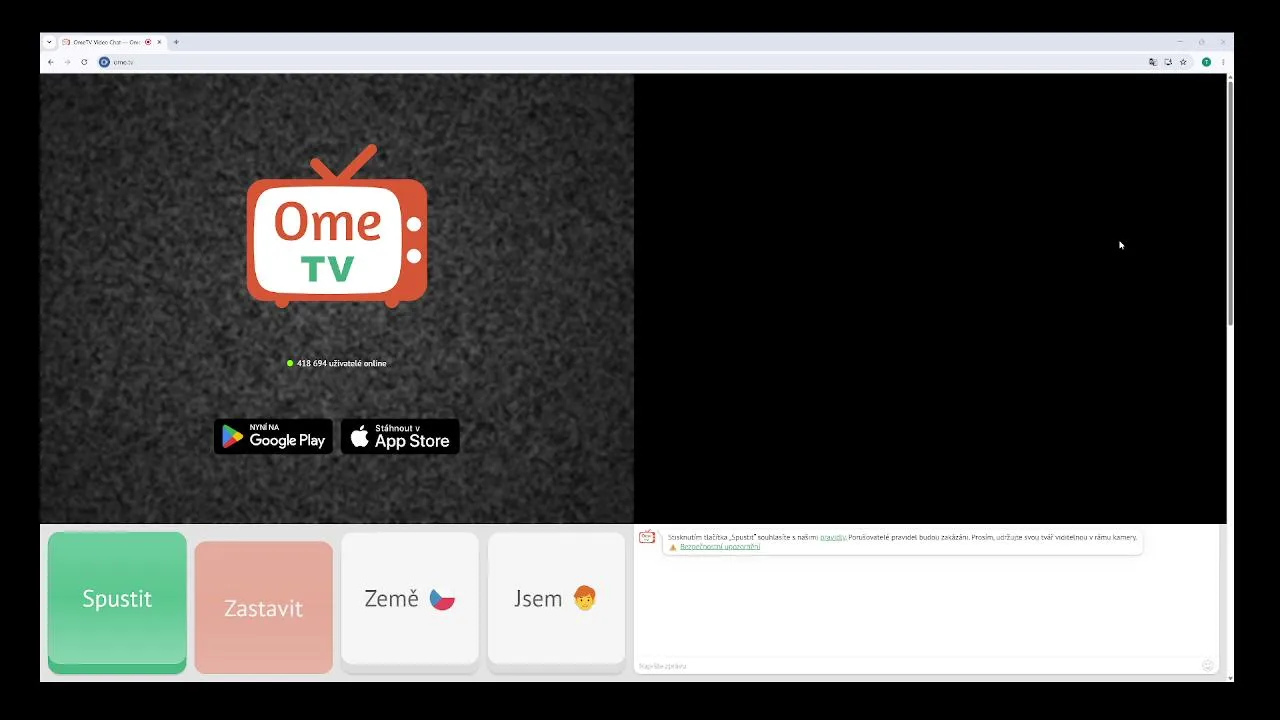Open the emoji picker in chat
The height and width of the screenshot is (720, 1280).
click(1208, 666)
